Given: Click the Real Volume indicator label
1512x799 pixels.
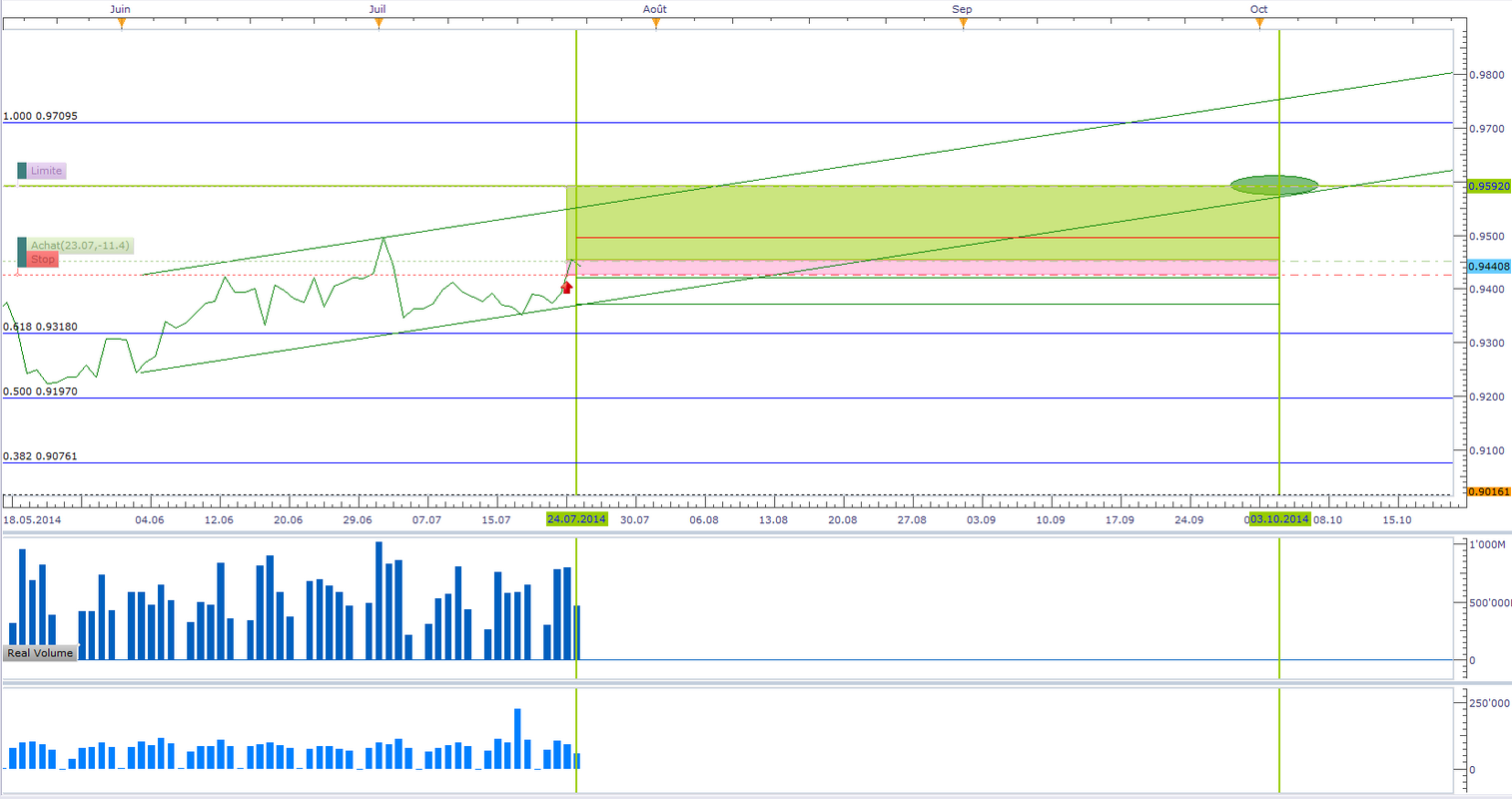Looking at the screenshot, I should point(40,653).
